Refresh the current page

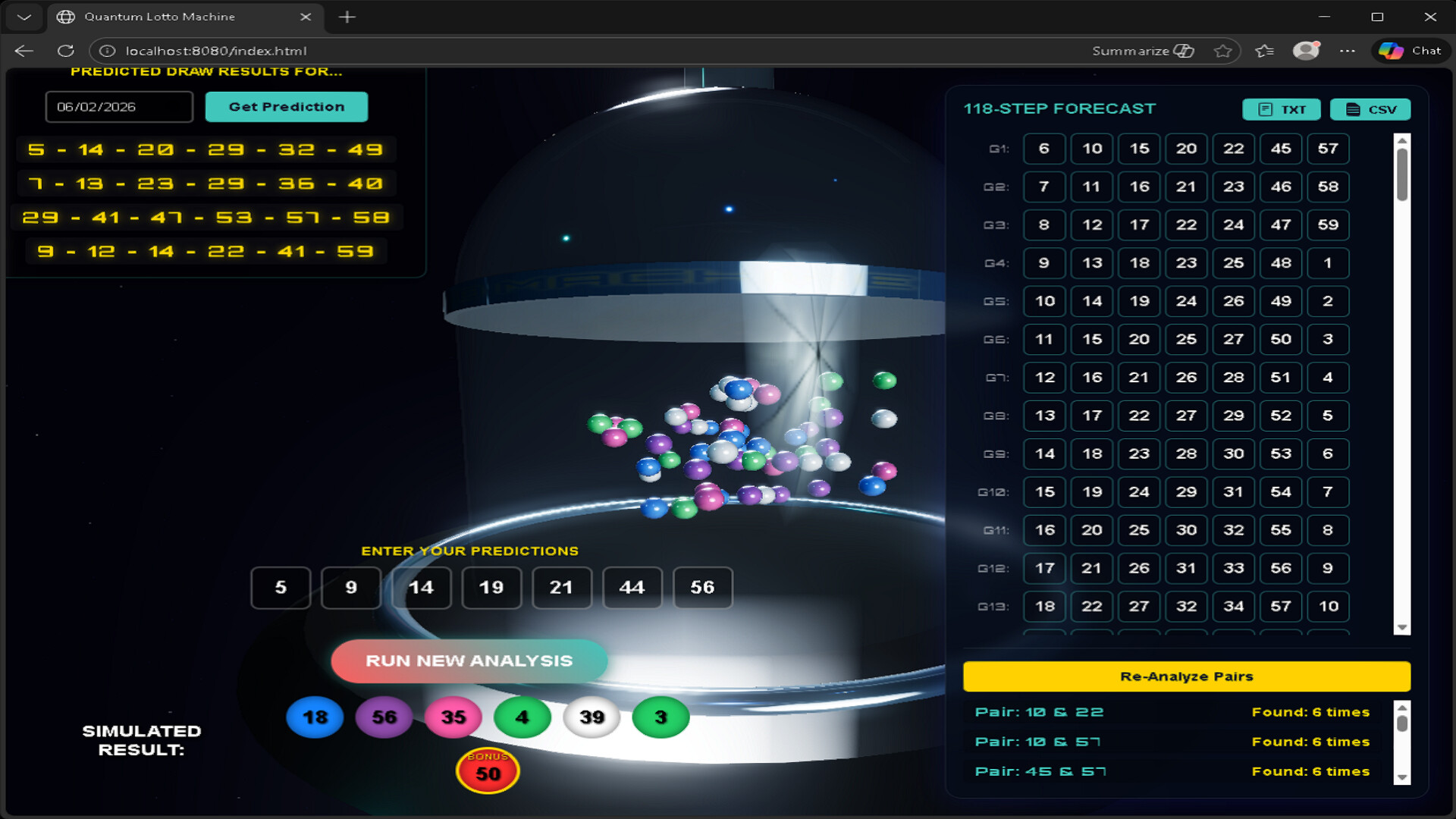pyautogui.click(x=66, y=51)
